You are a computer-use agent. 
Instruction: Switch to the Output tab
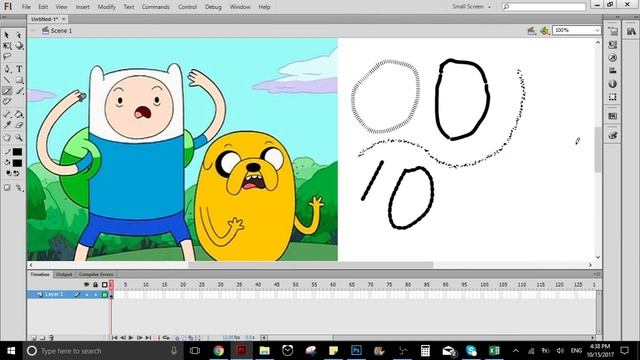64,274
